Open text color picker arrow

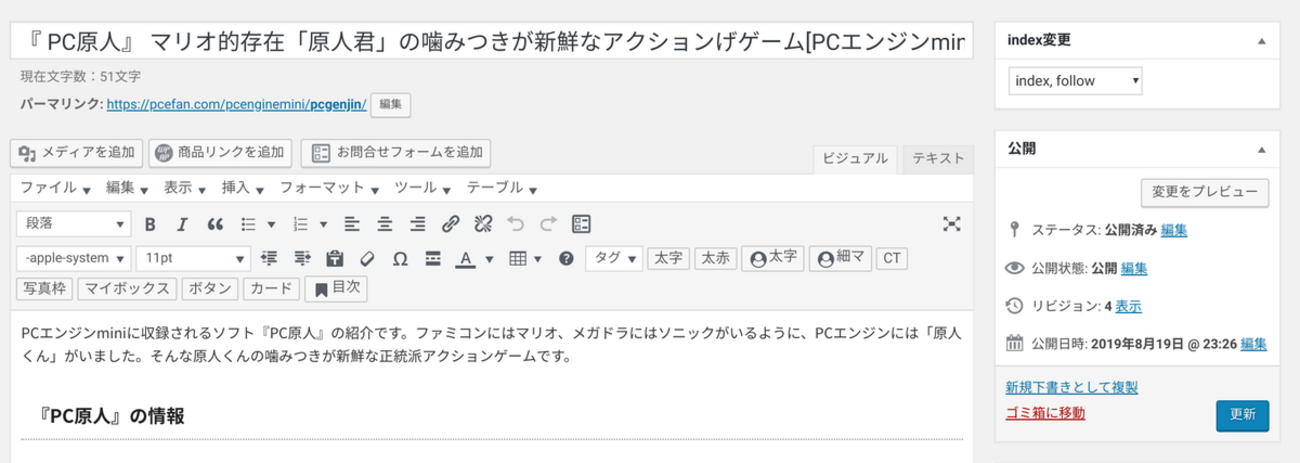point(489,258)
